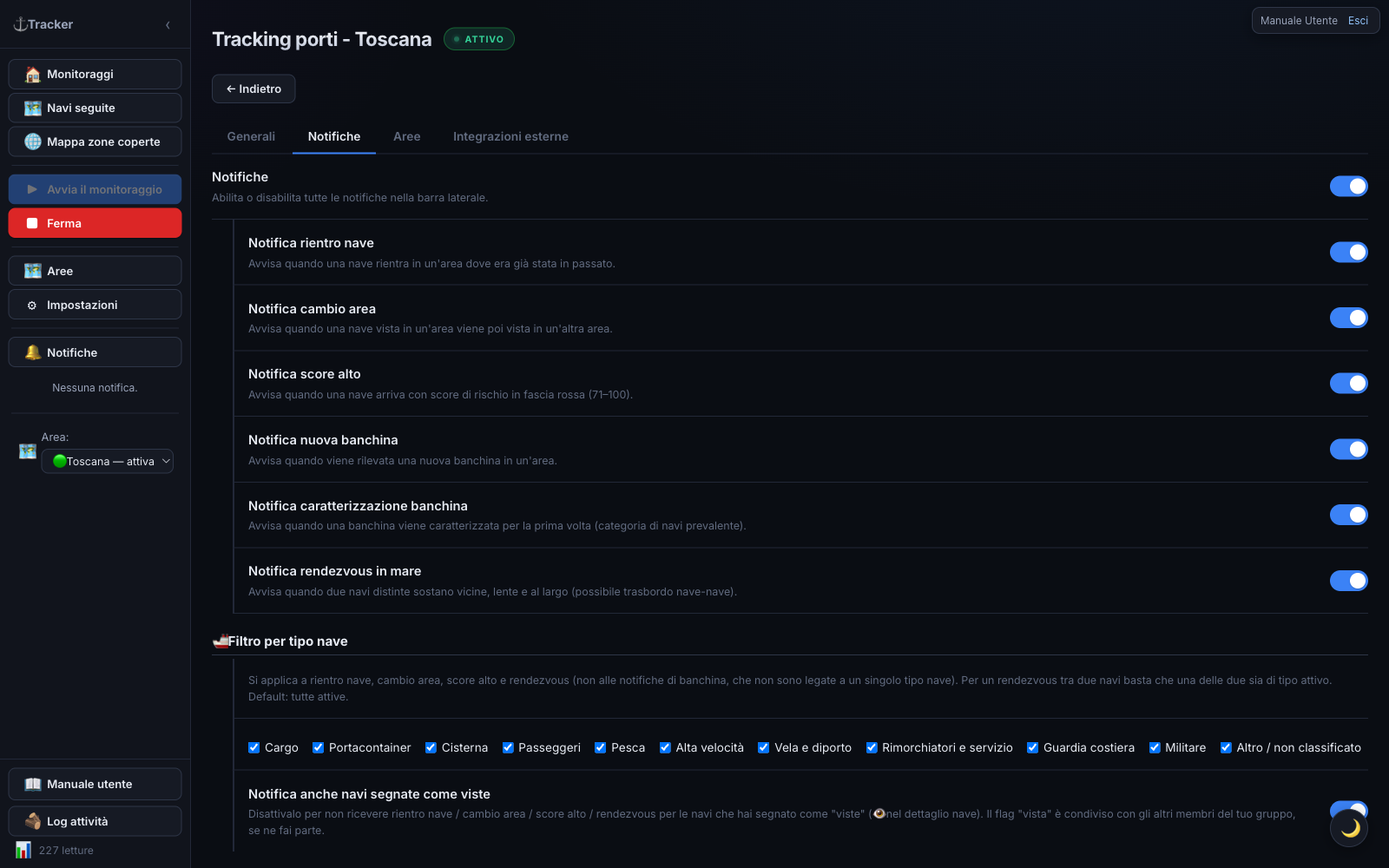
Task: Switch to the Generali tab
Action: (x=251, y=136)
